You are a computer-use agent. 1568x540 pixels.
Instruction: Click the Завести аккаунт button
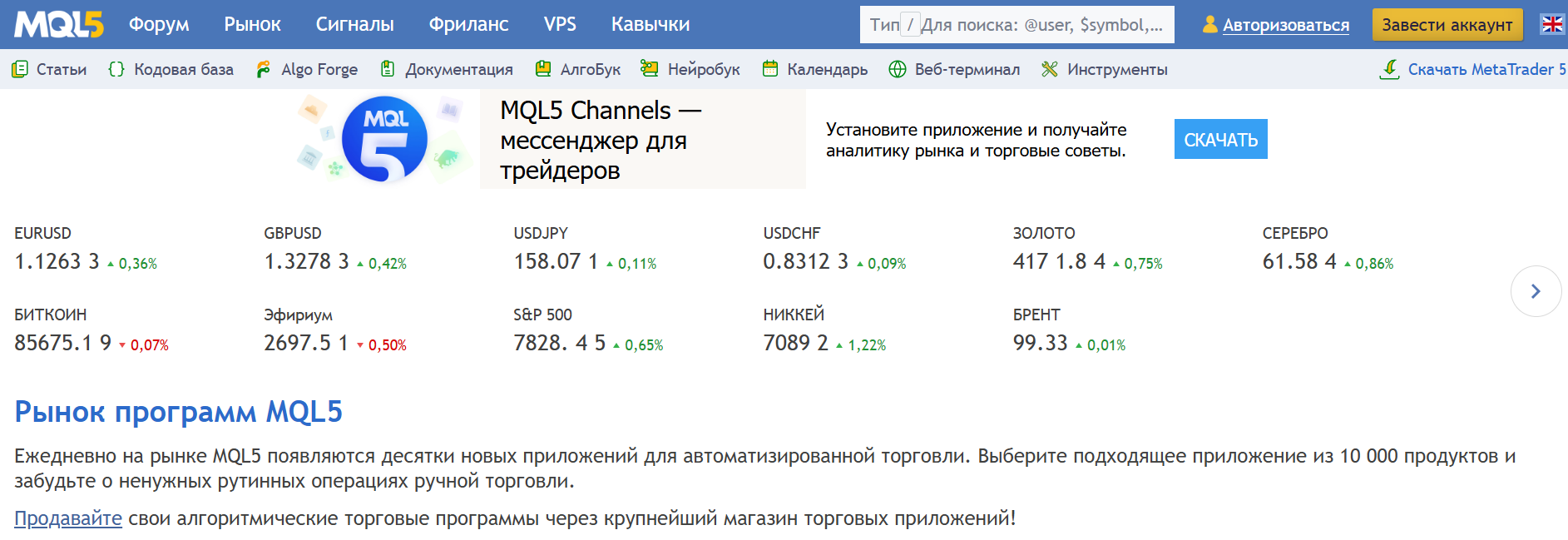[1447, 25]
